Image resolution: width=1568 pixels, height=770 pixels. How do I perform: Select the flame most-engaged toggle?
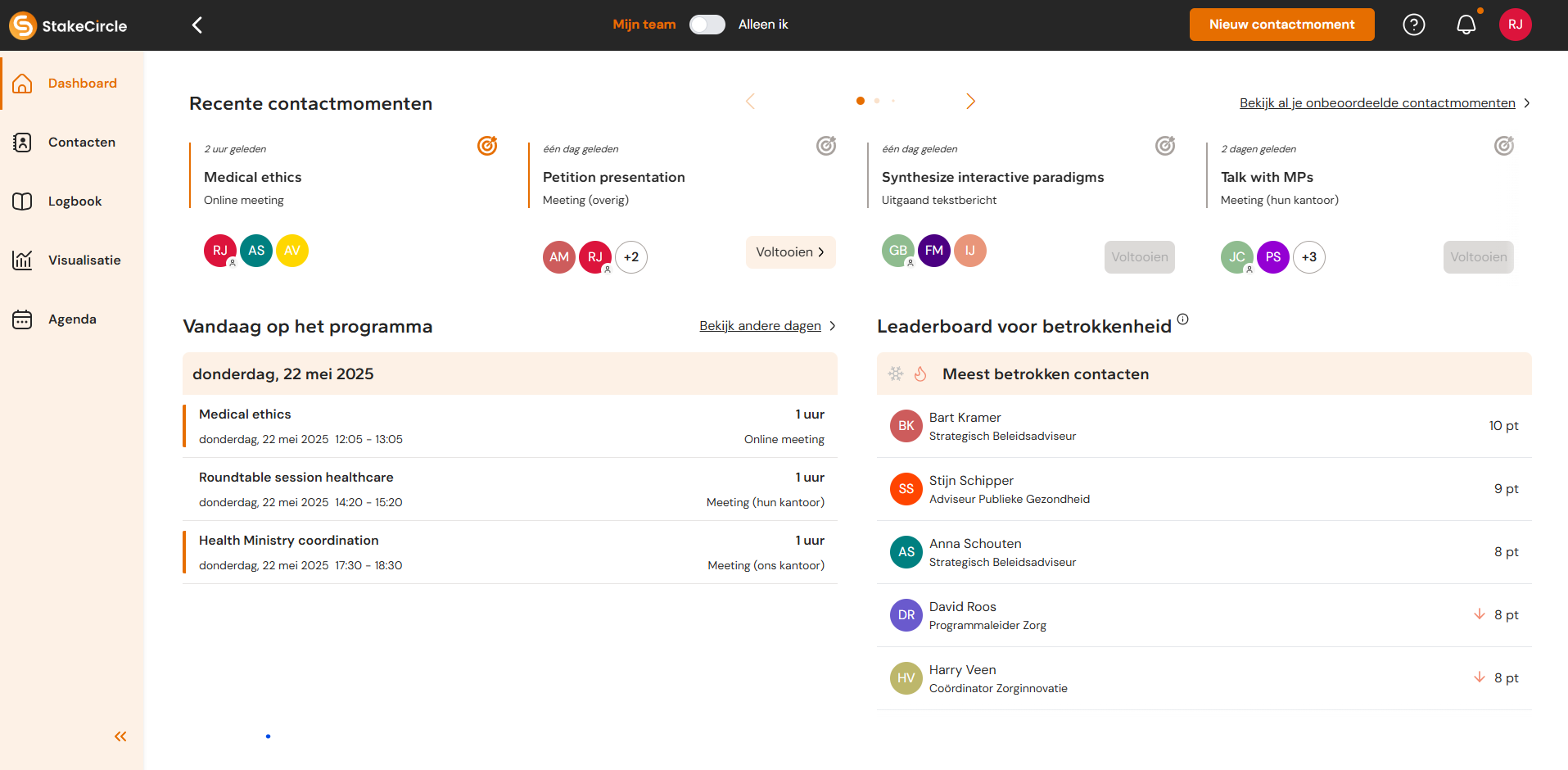[920, 374]
